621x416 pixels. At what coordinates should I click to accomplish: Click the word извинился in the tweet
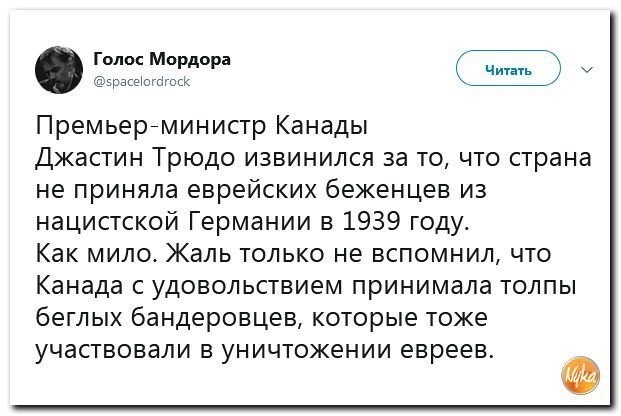point(310,158)
